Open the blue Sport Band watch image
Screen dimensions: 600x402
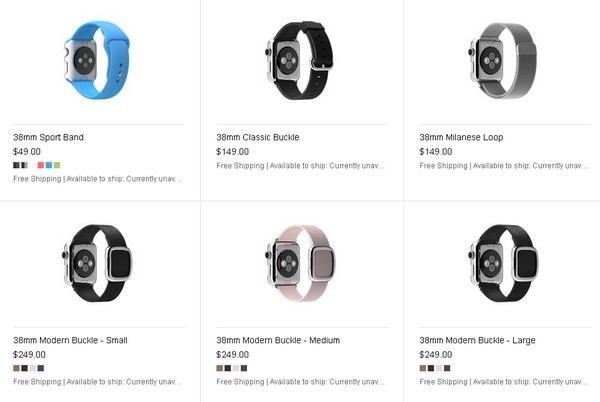97,60
